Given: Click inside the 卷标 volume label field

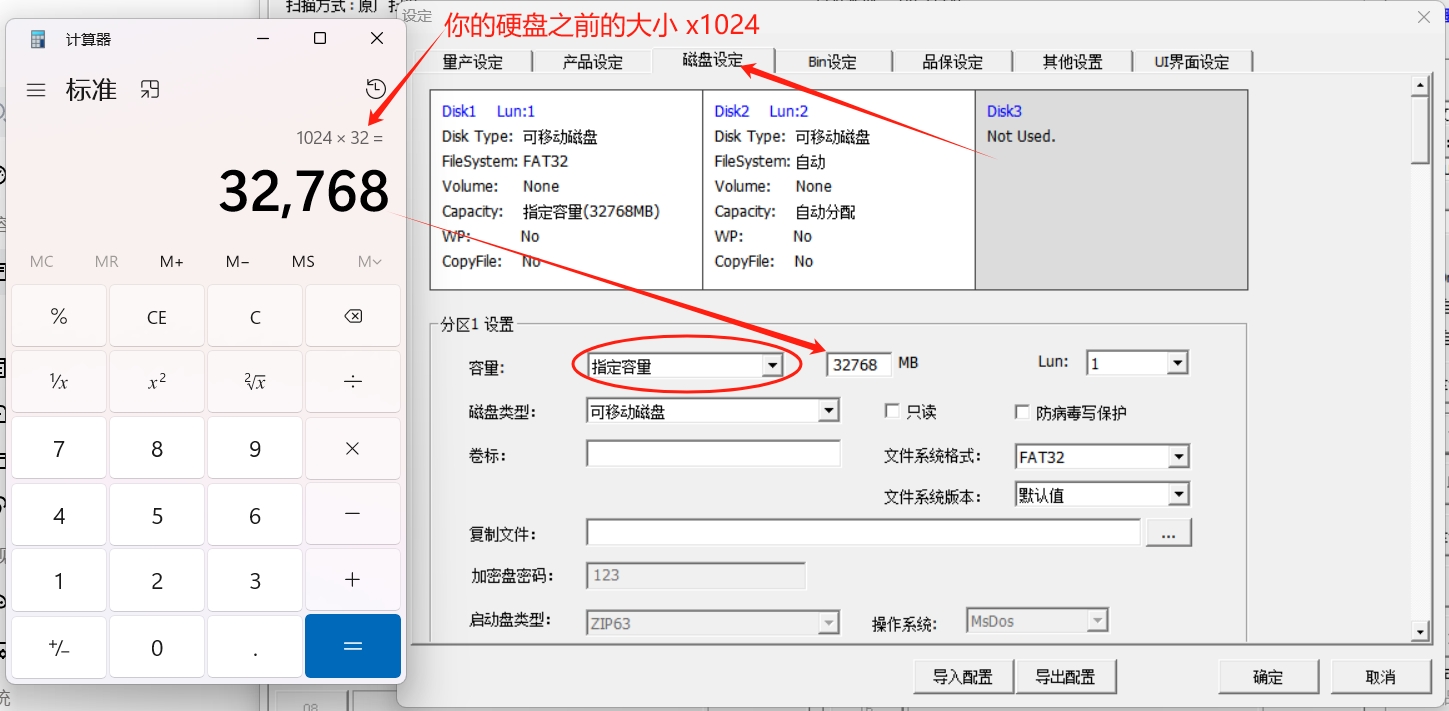Looking at the screenshot, I should (x=712, y=453).
